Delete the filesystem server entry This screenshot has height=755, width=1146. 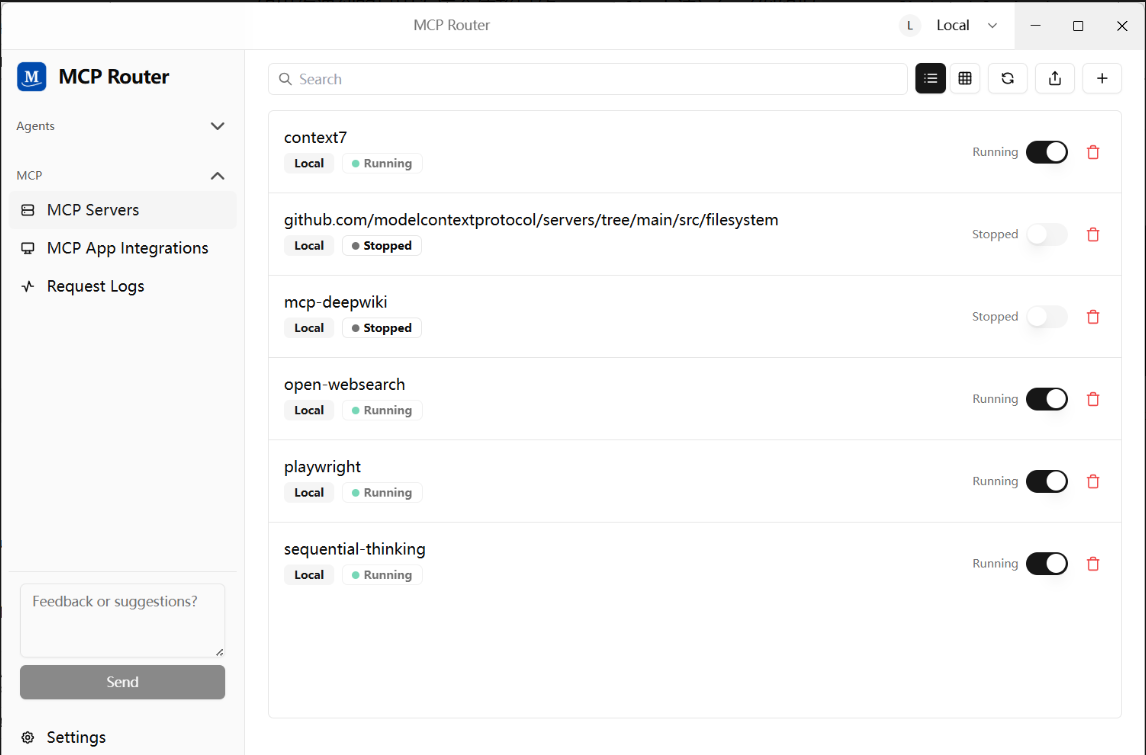click(x=1093, y=235)
